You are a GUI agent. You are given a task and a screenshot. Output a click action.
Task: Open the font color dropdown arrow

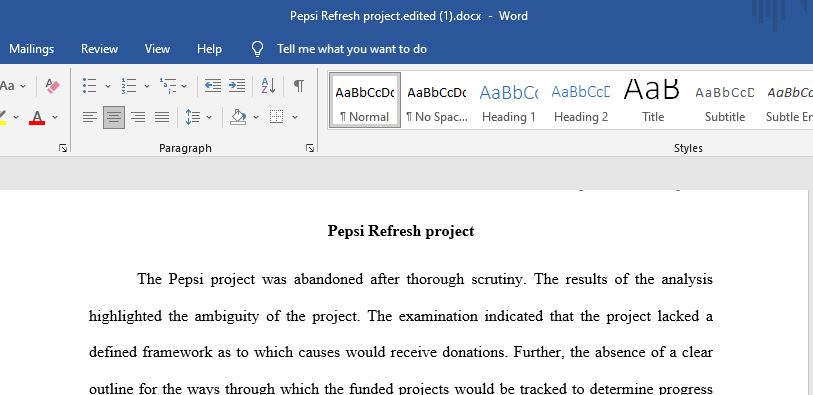coord(55,118)
